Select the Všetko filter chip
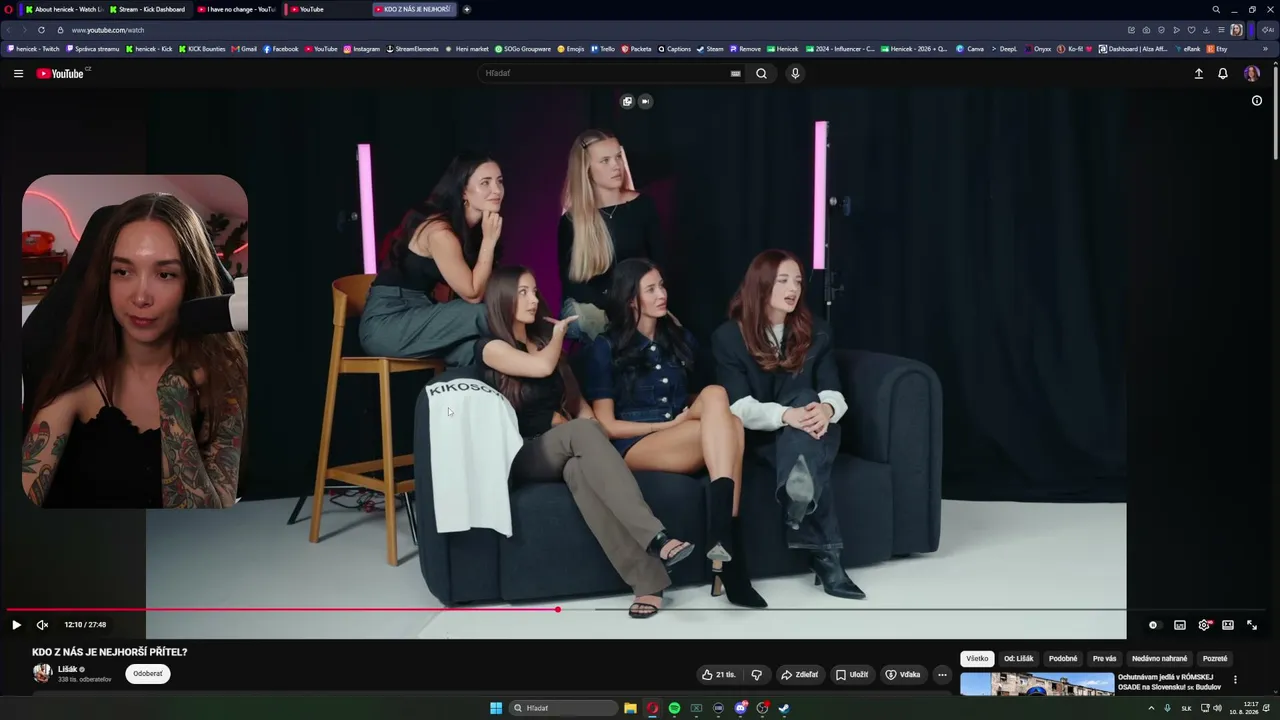Screen dimensions: 1280x720 pos(977,659)
